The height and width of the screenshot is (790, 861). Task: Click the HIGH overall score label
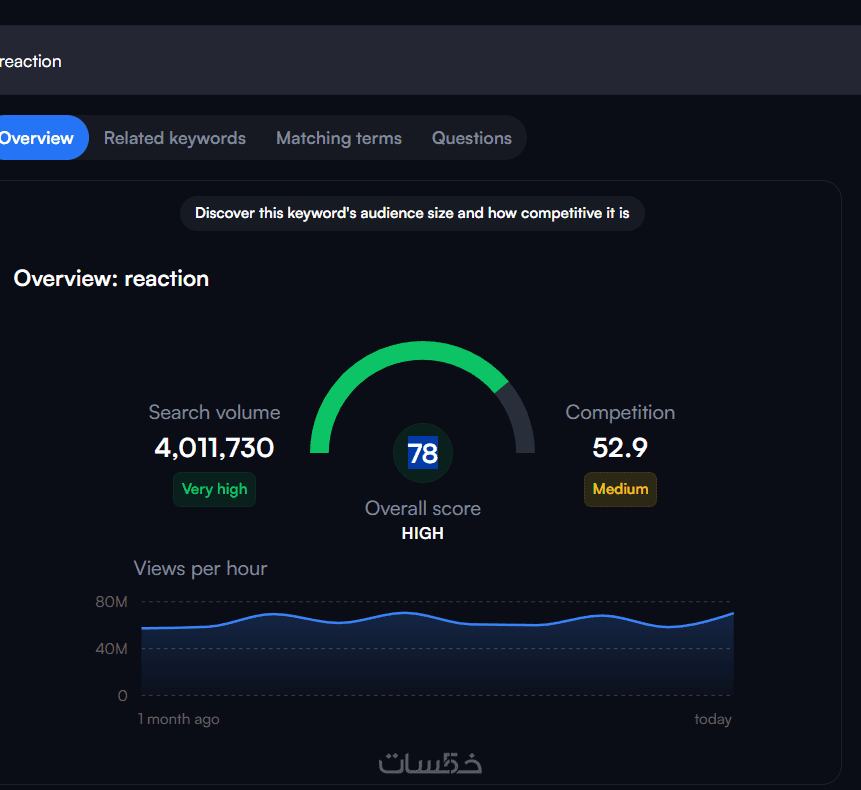pyautogui.click(x=423, y=534)
